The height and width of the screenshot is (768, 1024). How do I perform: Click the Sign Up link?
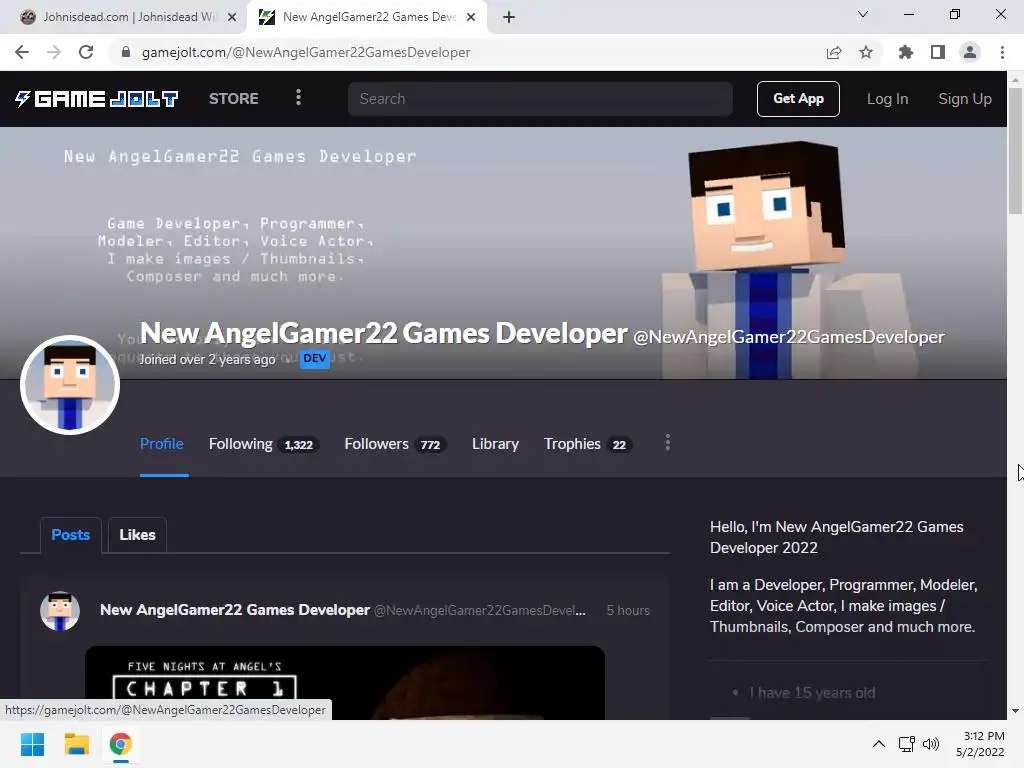click(x=965, y=99)
